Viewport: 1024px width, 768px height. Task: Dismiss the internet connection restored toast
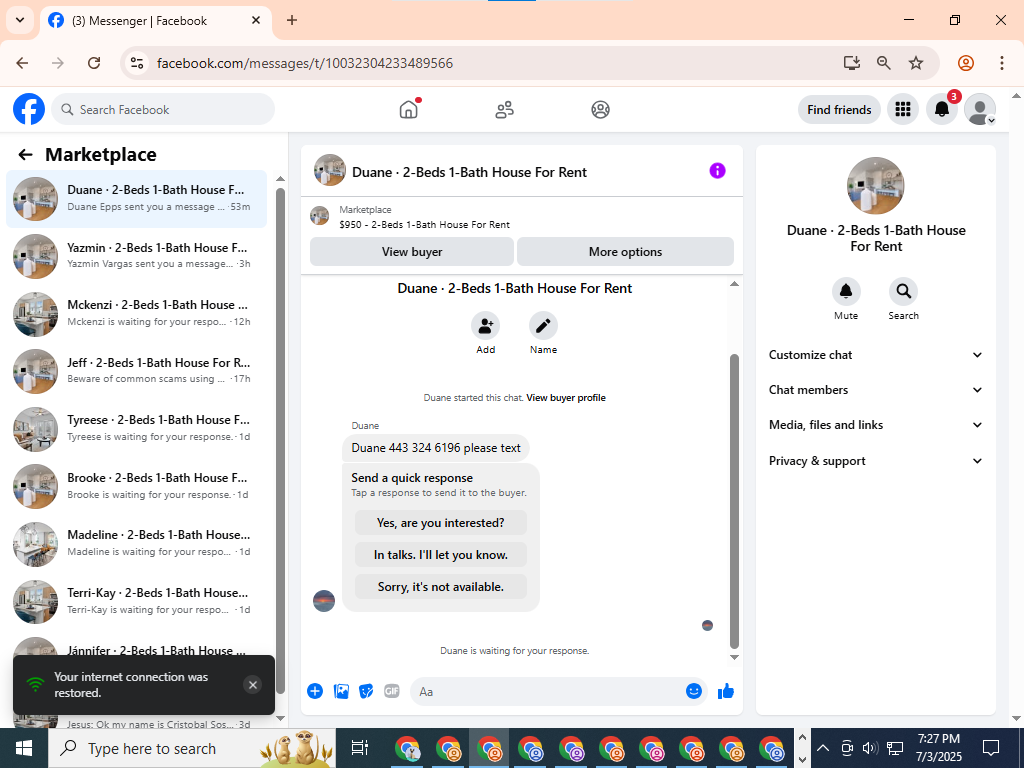[x=253, y=684]
